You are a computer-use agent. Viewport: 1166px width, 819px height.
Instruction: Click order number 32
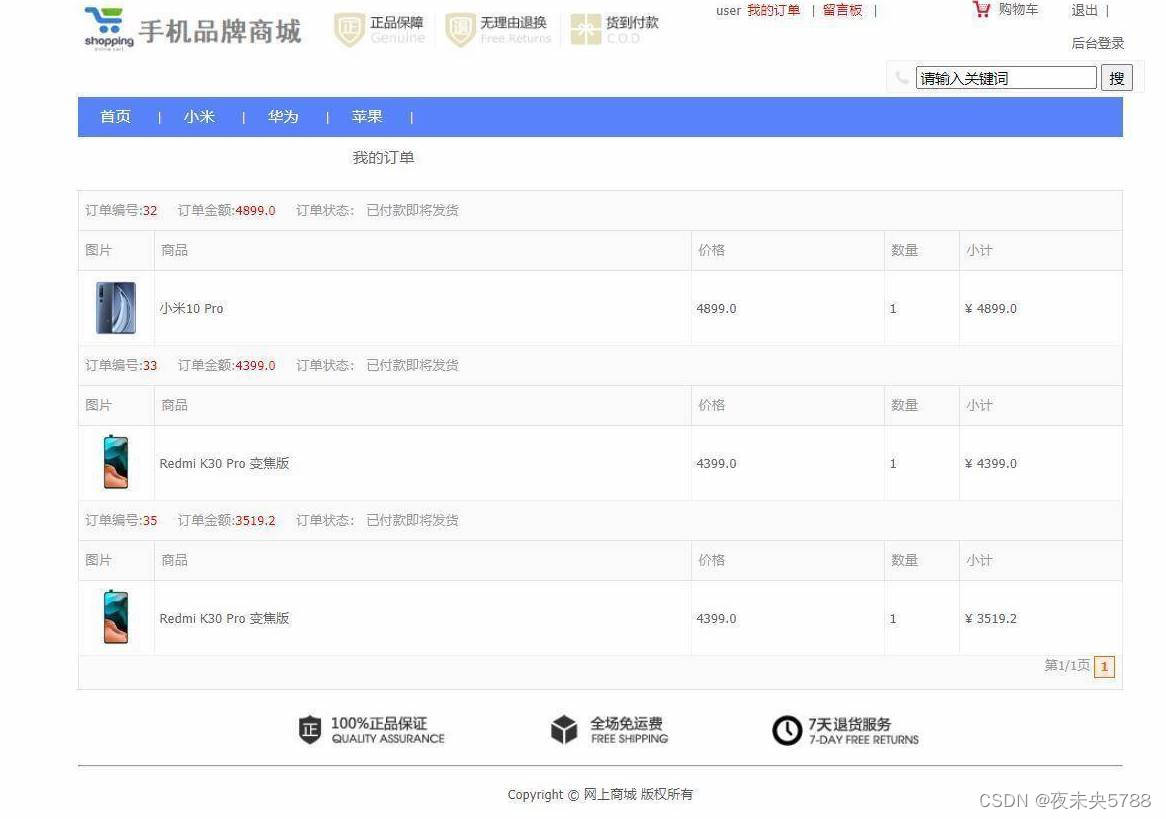(150, 211)
